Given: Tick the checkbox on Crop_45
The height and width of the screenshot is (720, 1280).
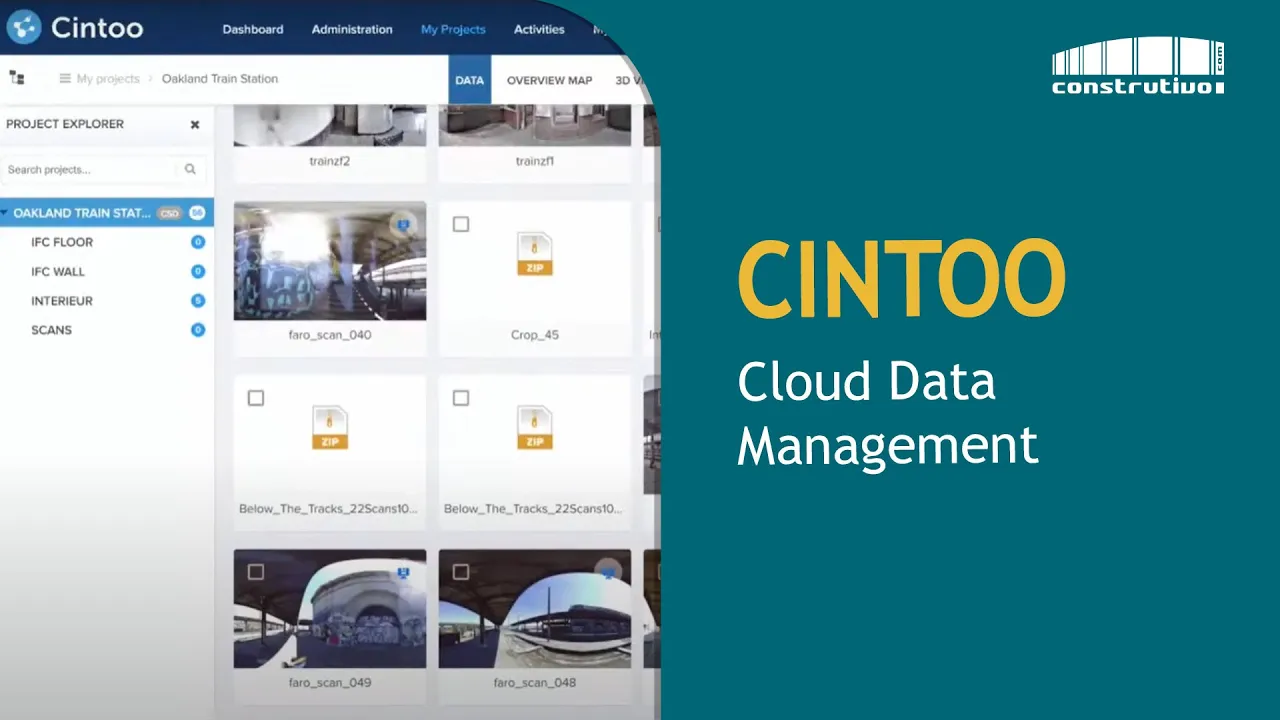Looking at the screenshot, I should click(461, 224).
